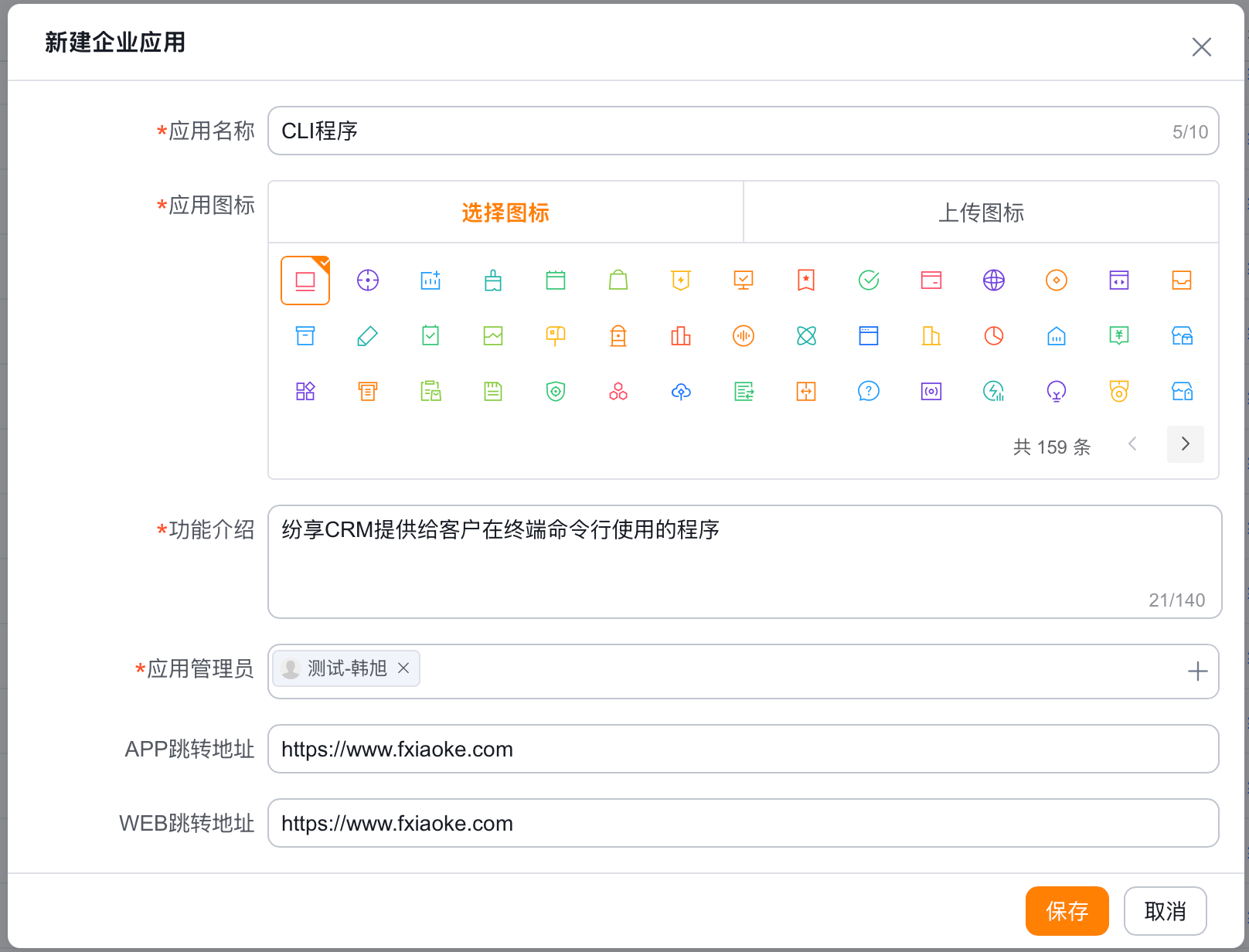
Task: Choose the green checkmark circle icon
Action: (869, 280)
